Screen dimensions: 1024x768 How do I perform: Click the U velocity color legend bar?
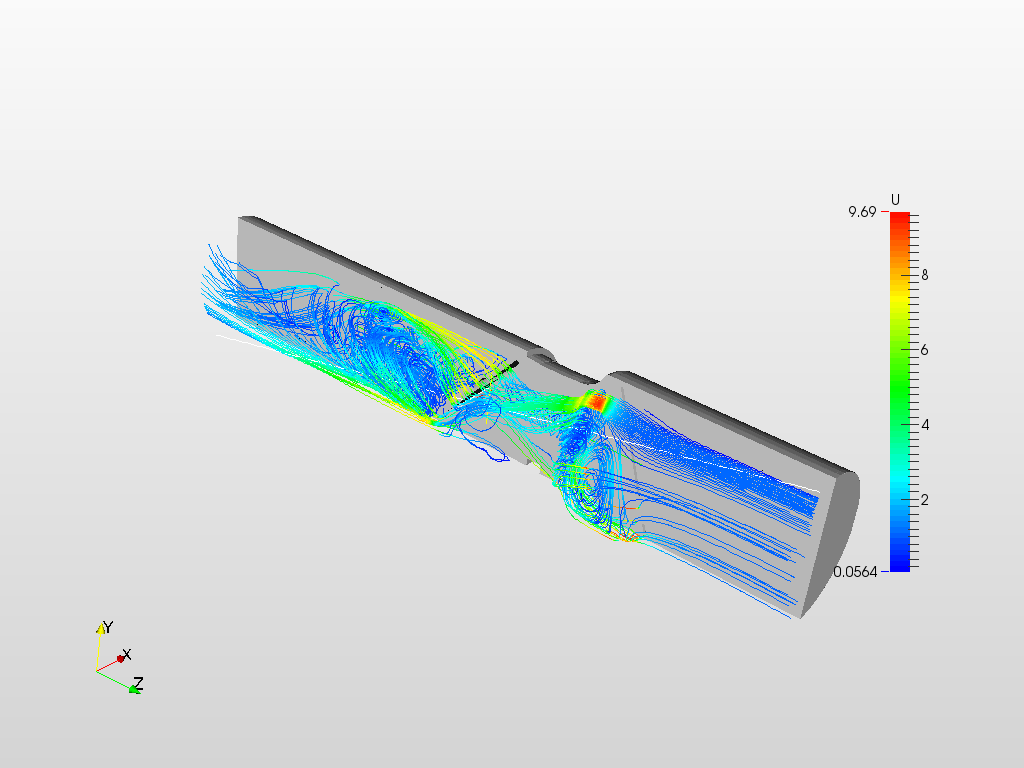point(899,392)
